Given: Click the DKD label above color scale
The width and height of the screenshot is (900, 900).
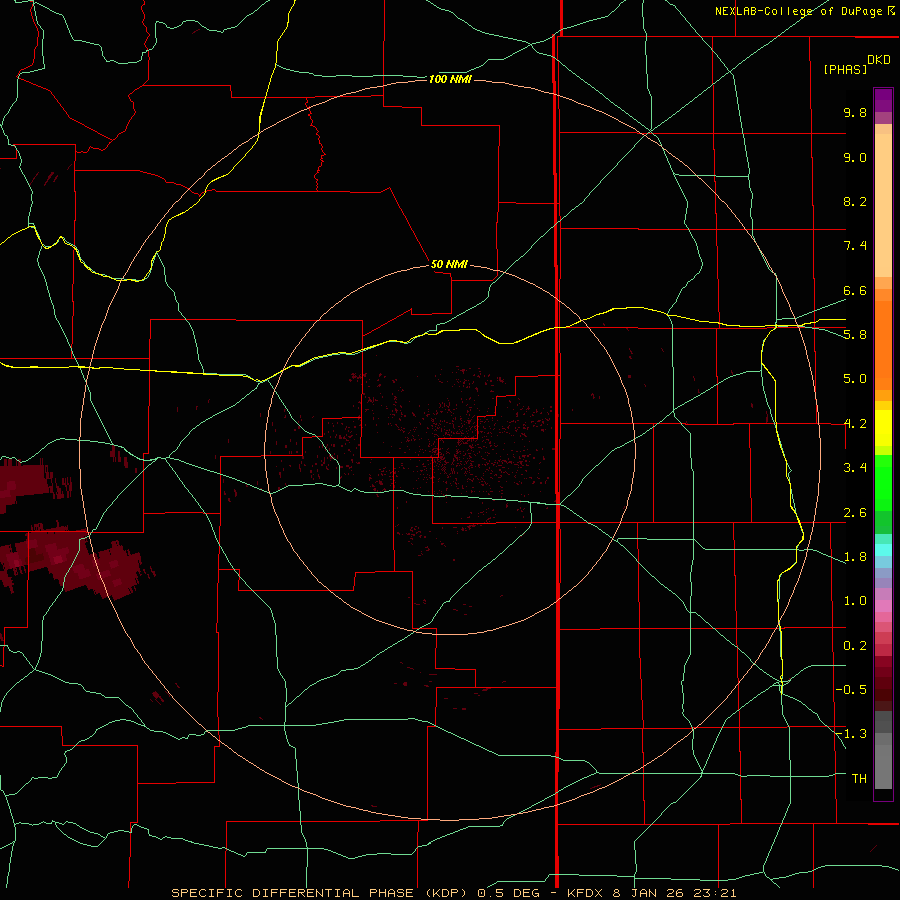Looking at the screenshot, I should click(879, 59).
